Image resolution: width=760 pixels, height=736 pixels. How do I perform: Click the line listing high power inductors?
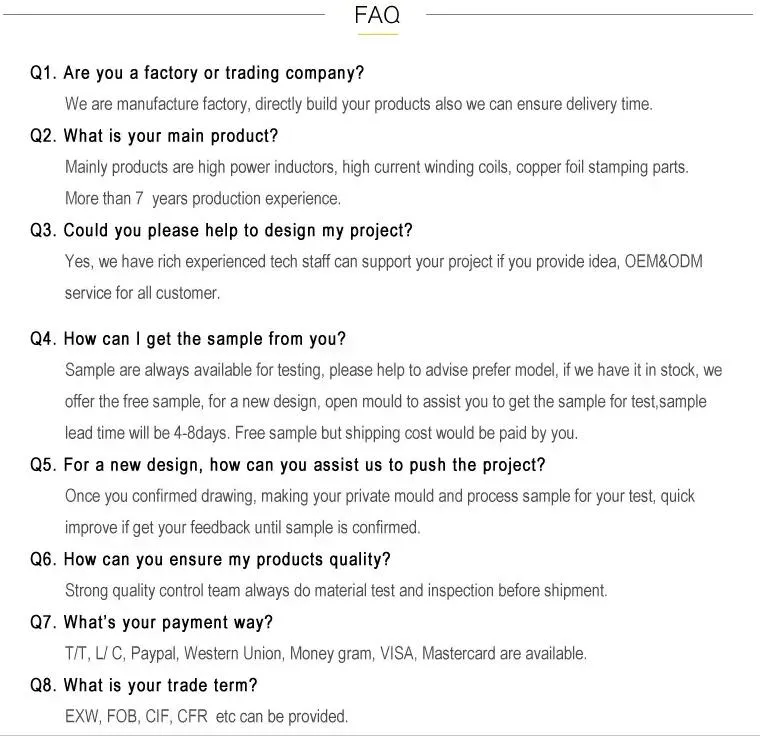(x=376, y=167)
